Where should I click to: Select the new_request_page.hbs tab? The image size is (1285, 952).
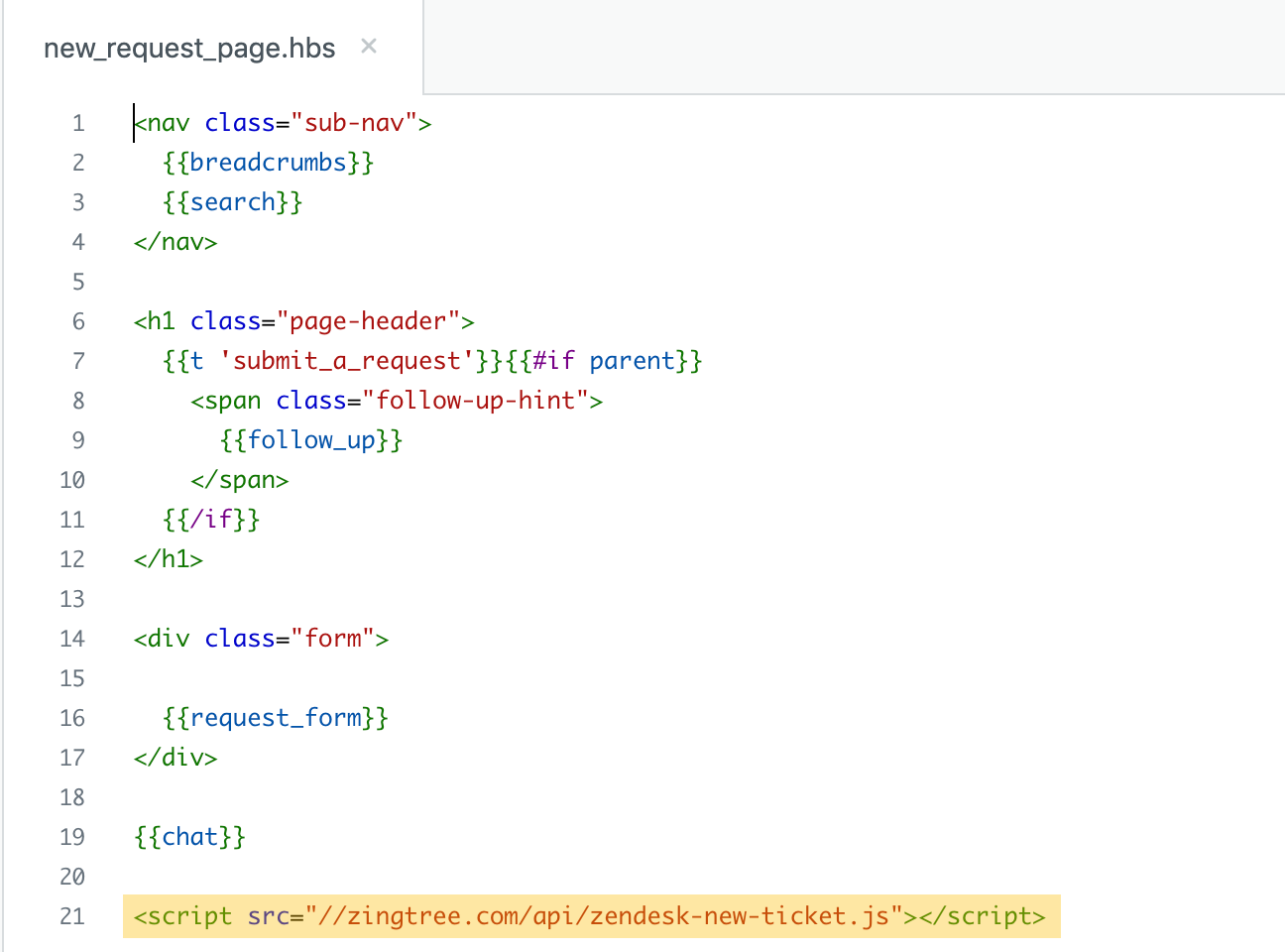pos(188,47)
